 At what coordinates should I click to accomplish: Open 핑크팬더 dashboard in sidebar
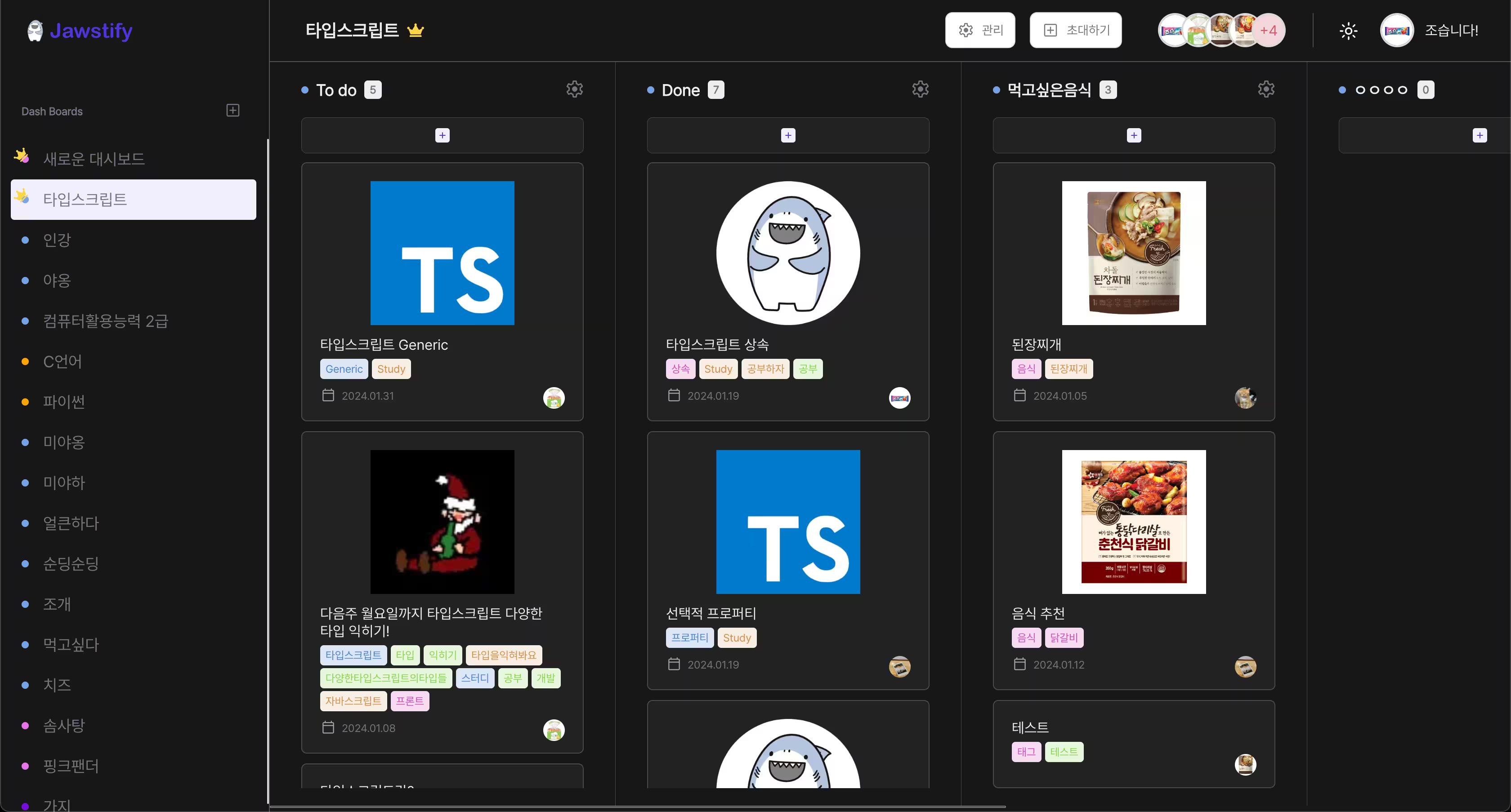tap(133, 766)
